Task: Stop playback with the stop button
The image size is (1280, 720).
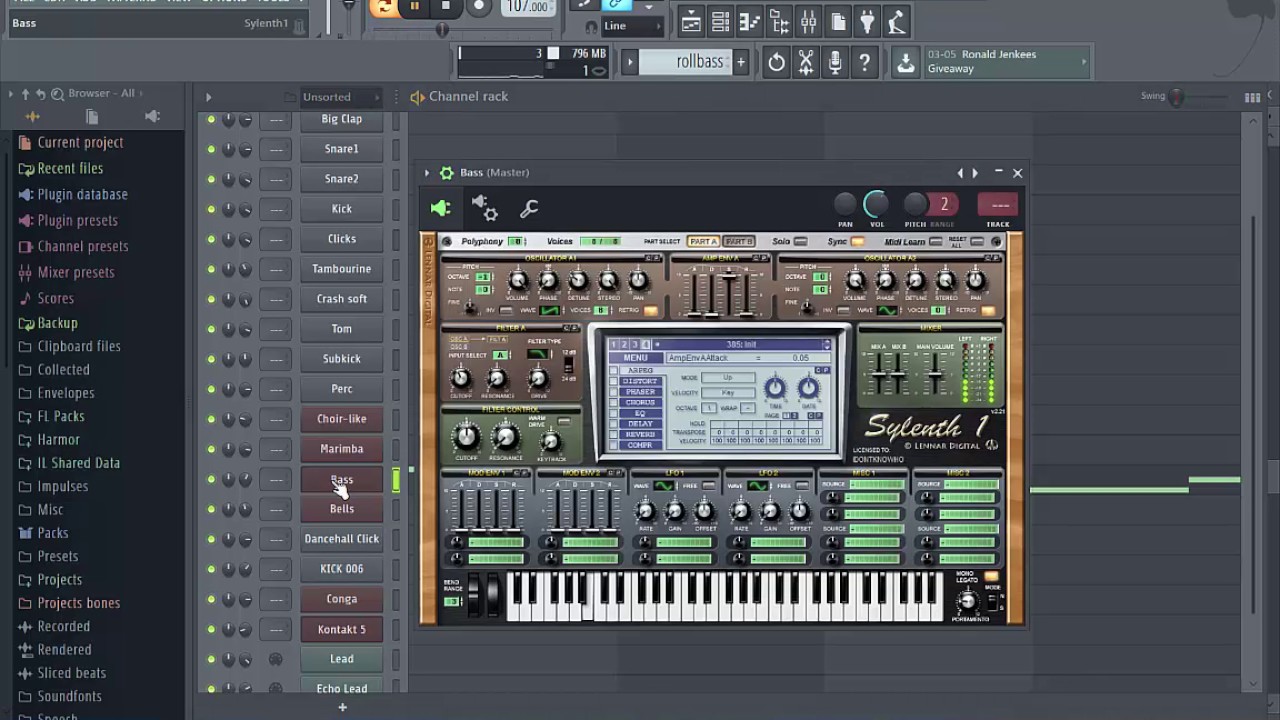Action: coord(446,6)
